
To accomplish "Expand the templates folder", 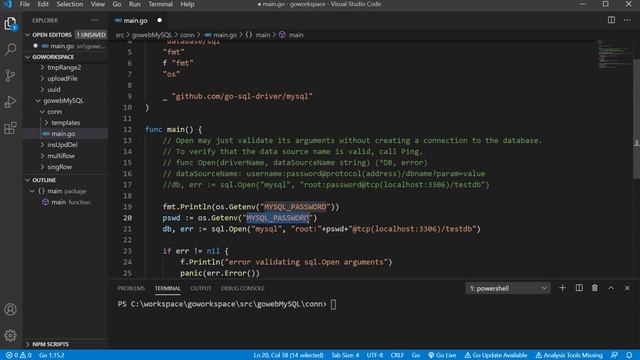I will [x=65, y=122].
